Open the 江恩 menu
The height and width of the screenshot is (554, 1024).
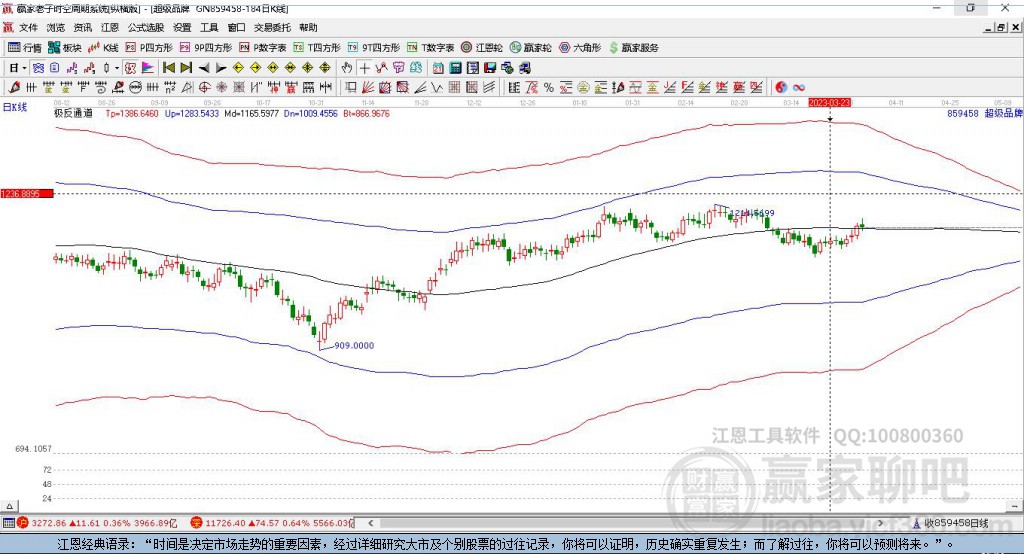coord(110,27)
